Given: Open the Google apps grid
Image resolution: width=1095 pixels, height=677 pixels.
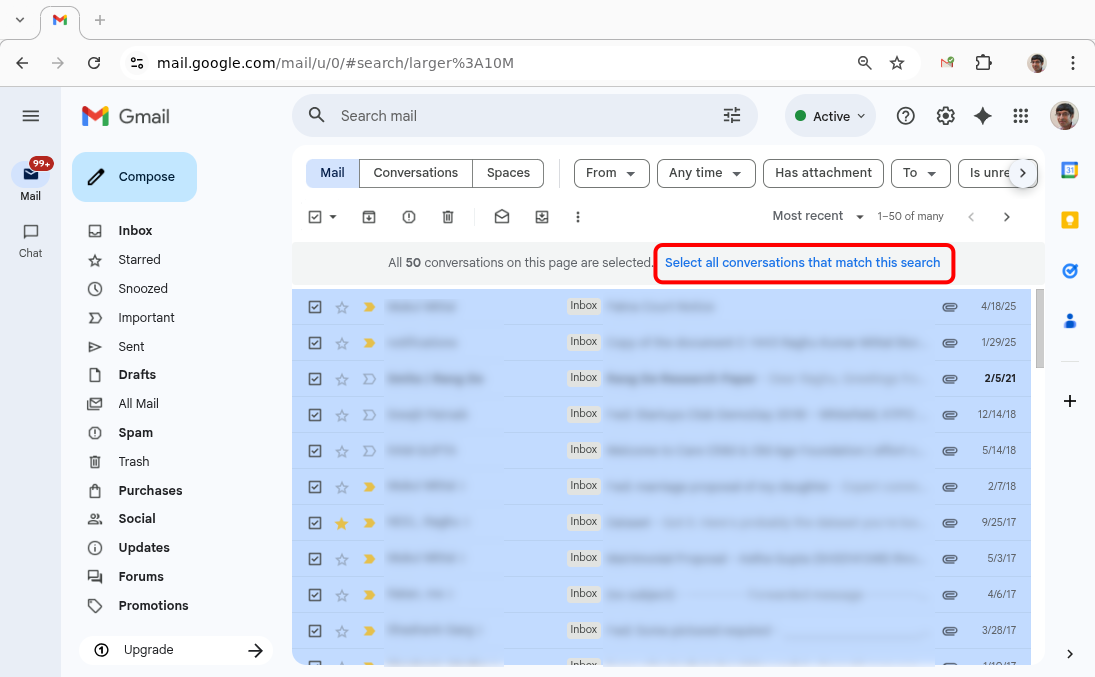Looking at the screenshot, I should pos(1020,116).
